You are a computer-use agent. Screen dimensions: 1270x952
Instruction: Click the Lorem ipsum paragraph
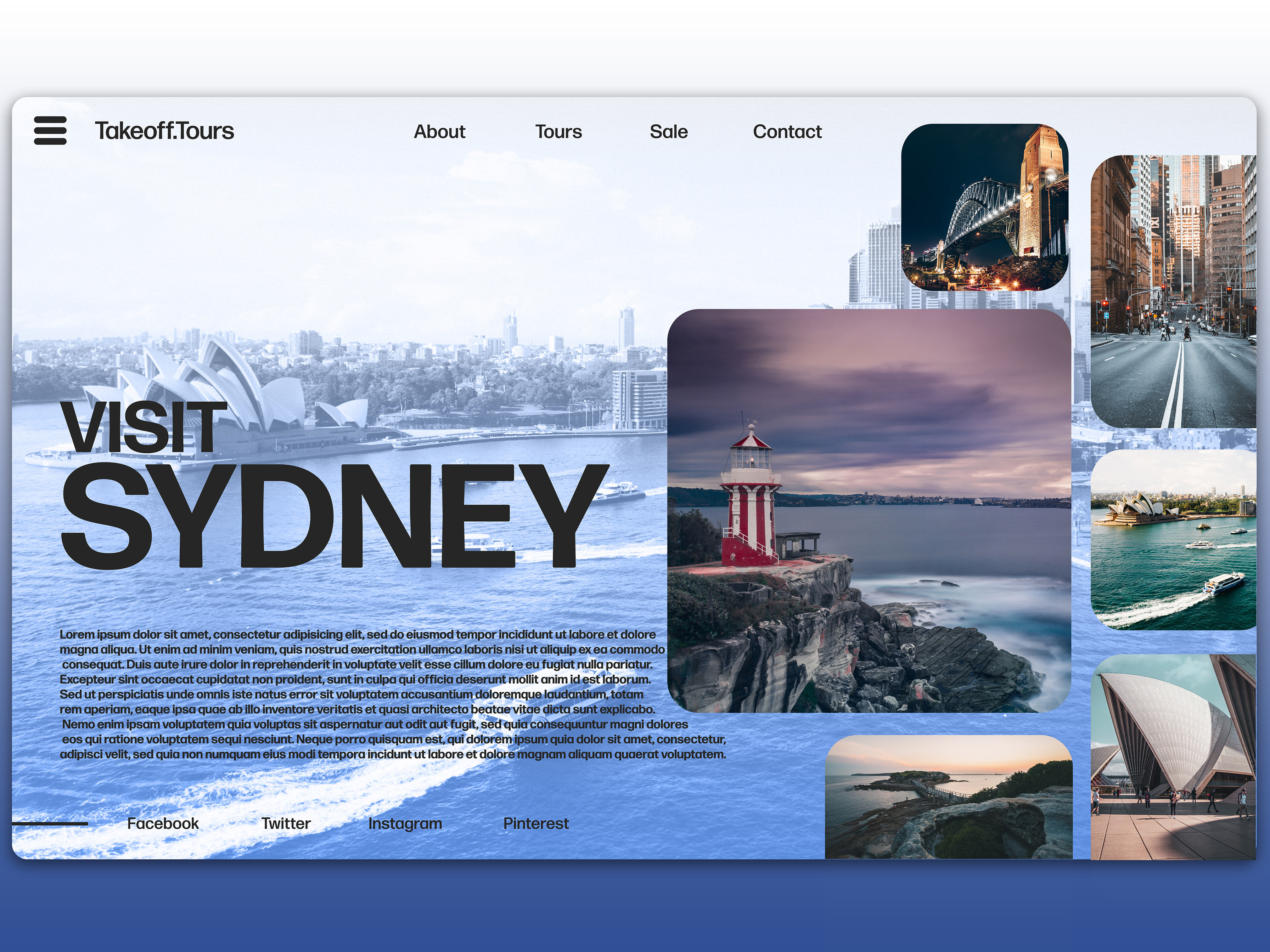pos(393,695)
